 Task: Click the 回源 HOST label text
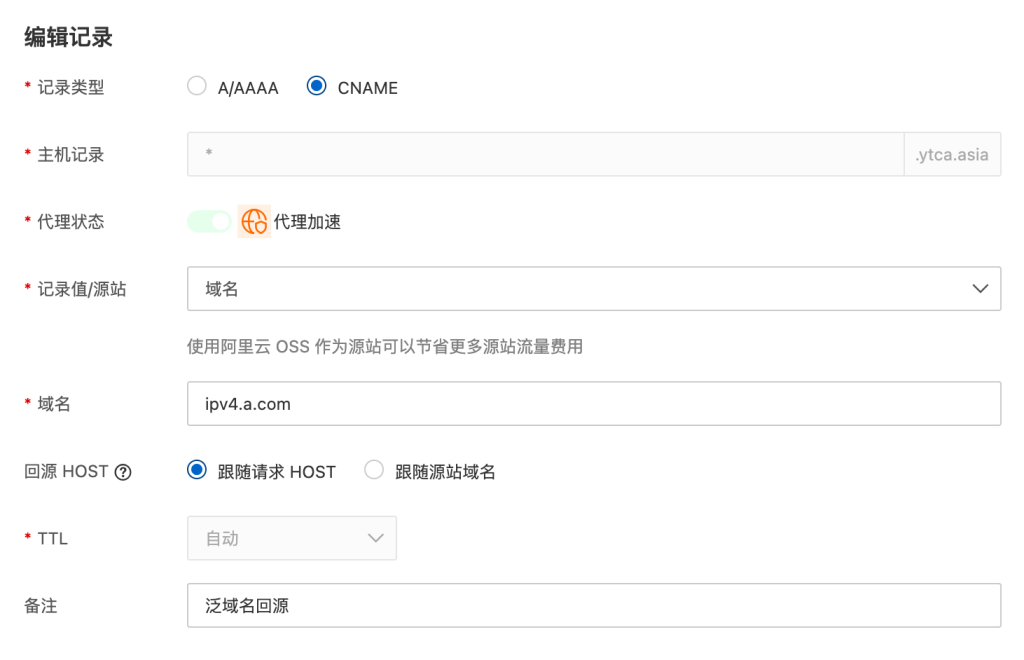click(66, 472)
